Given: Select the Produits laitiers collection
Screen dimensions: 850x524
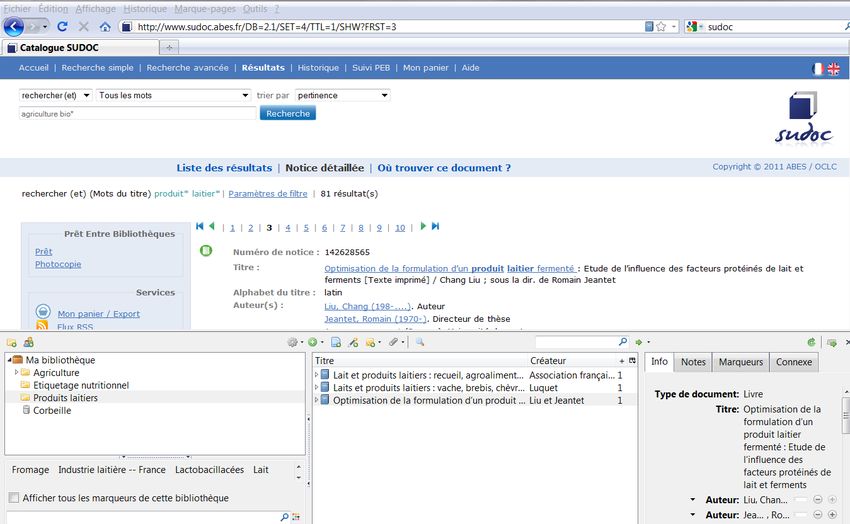Looking at the screenshot, I should tap(65, 398).
